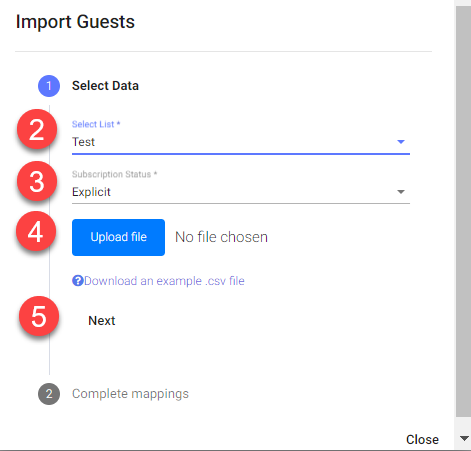This screenshot has width=471, height=451.
Task: Click the Subscription Status dropdown arrow
Action: 401,192
